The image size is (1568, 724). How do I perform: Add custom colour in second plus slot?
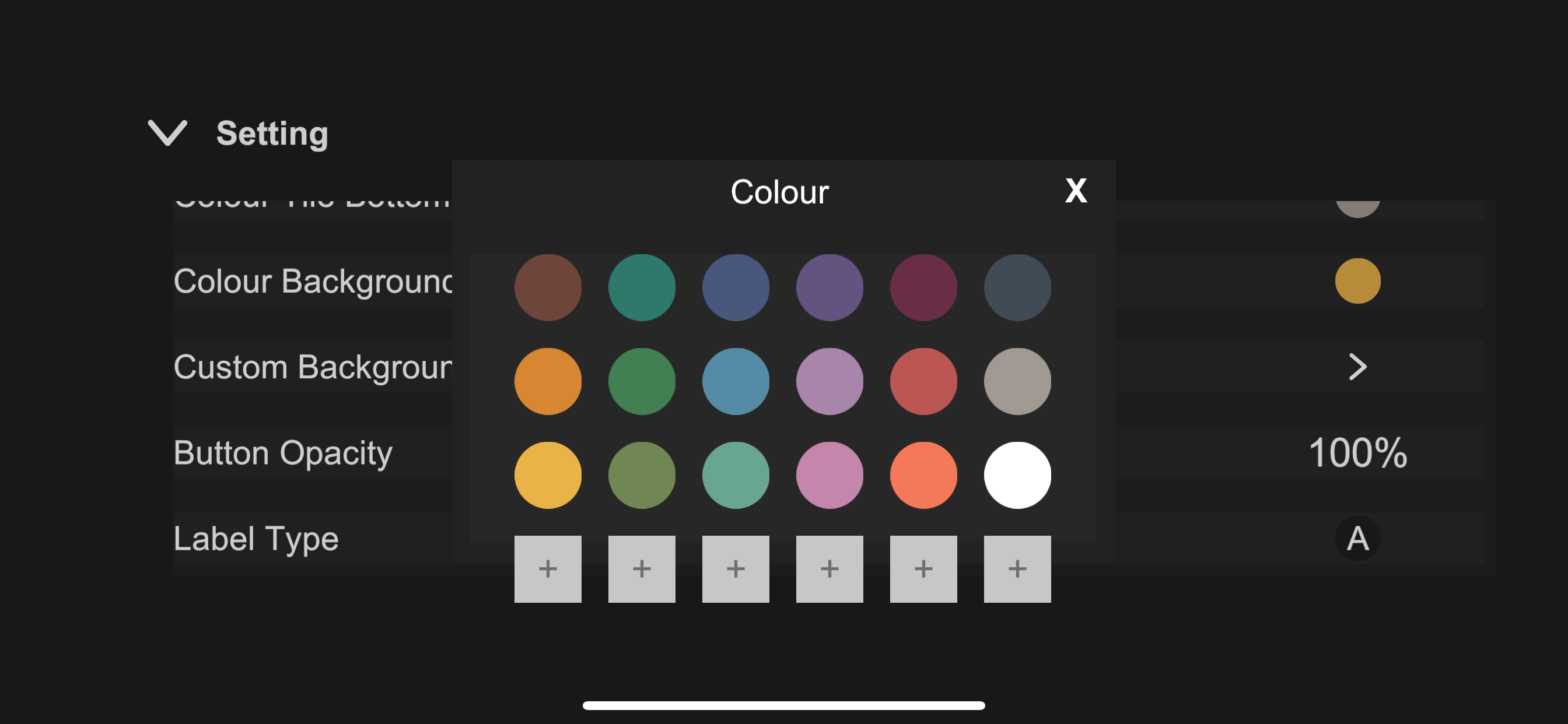point(642,569)
